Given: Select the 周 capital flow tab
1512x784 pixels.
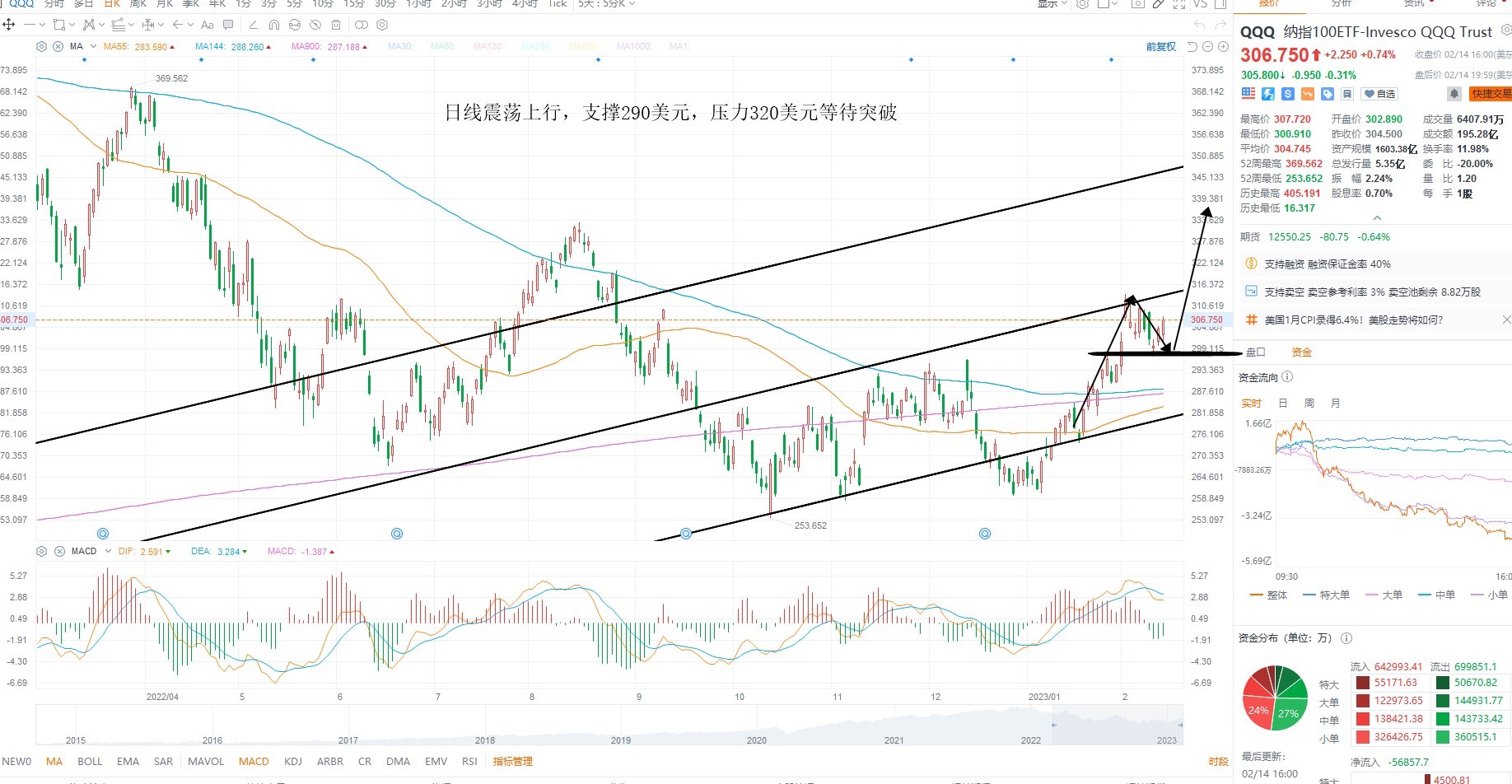Looking at the screenshot, I should tap(1309, 404).
